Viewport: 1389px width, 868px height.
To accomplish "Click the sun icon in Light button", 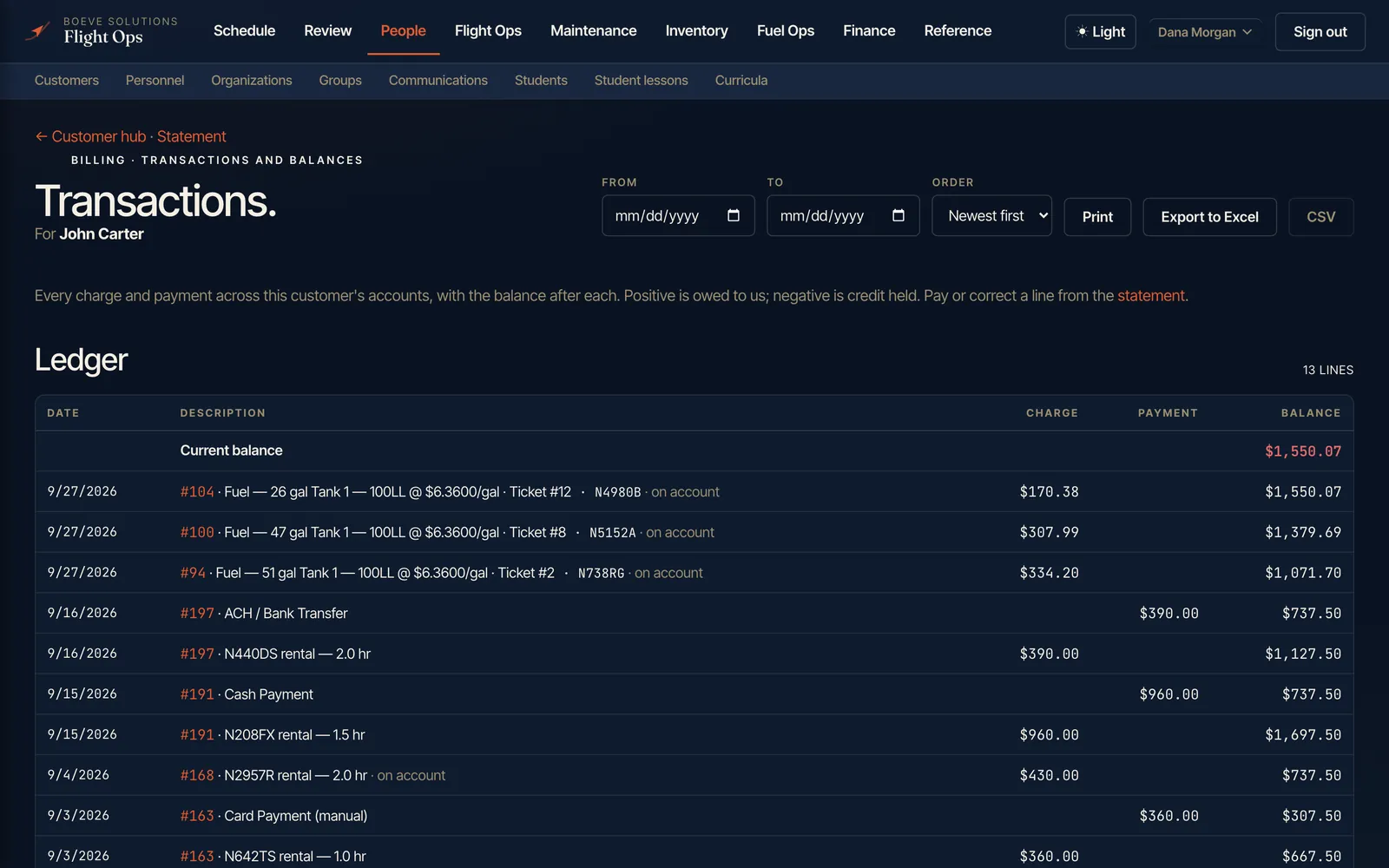I will pos(1082,31).
